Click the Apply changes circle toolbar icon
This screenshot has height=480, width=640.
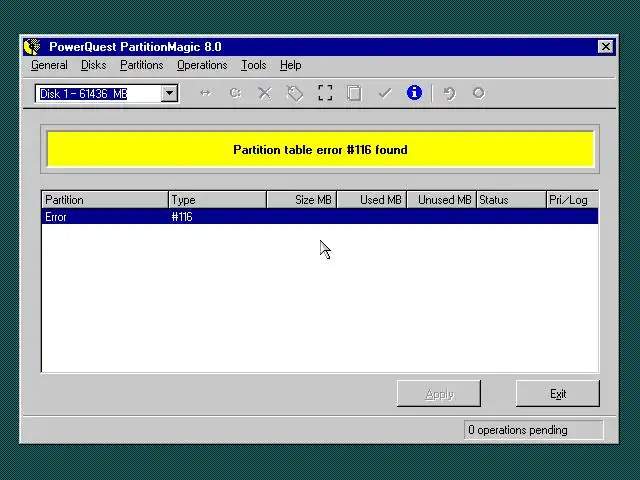tap(479, 93)
